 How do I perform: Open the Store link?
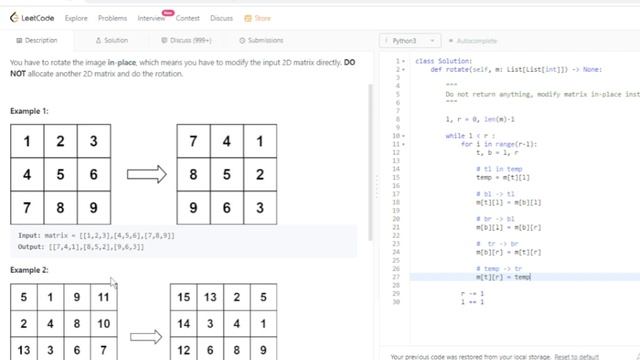coord(262,18)
